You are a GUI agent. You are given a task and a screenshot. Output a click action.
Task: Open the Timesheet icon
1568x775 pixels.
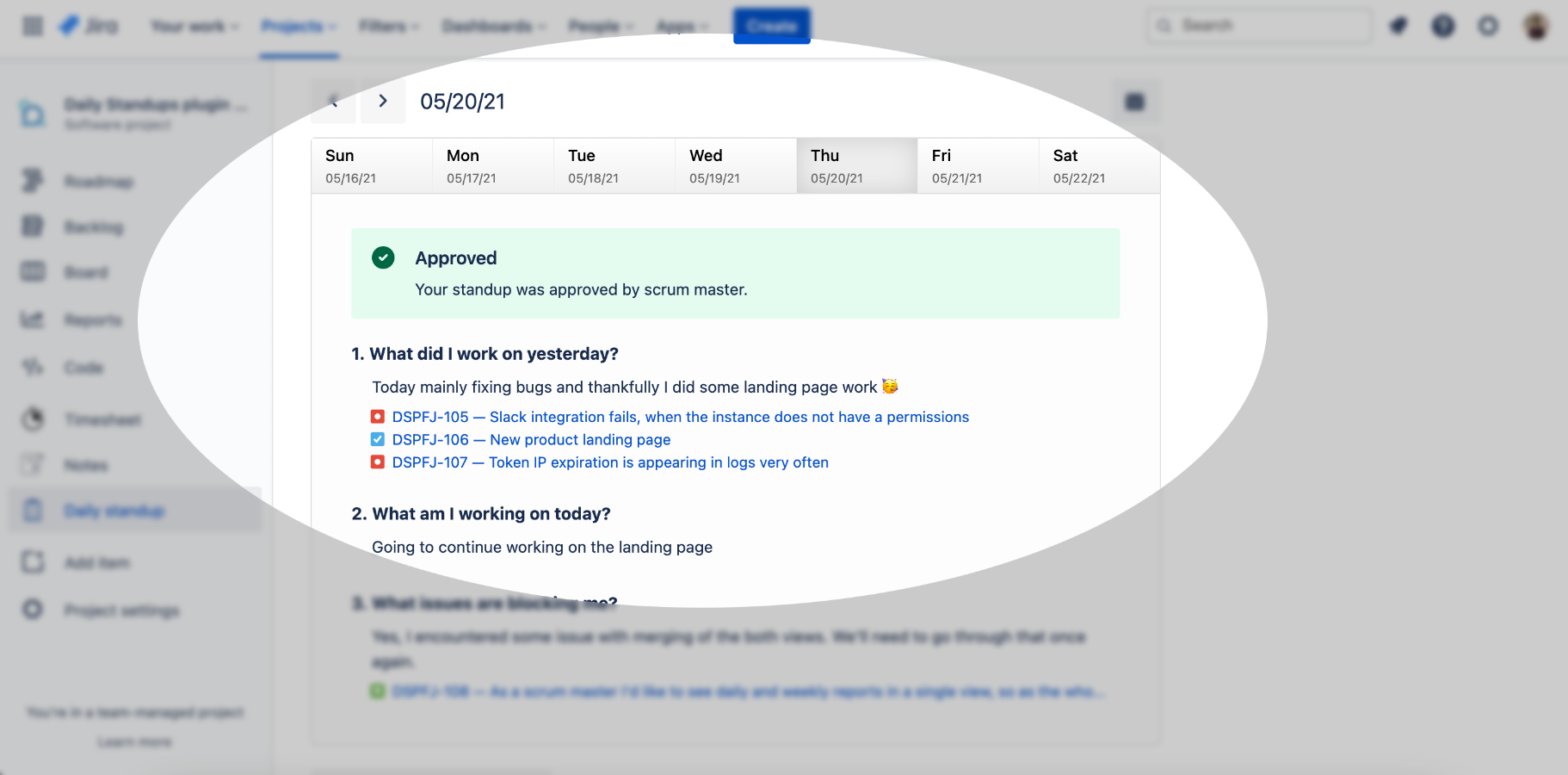click(x=32, y=419)
